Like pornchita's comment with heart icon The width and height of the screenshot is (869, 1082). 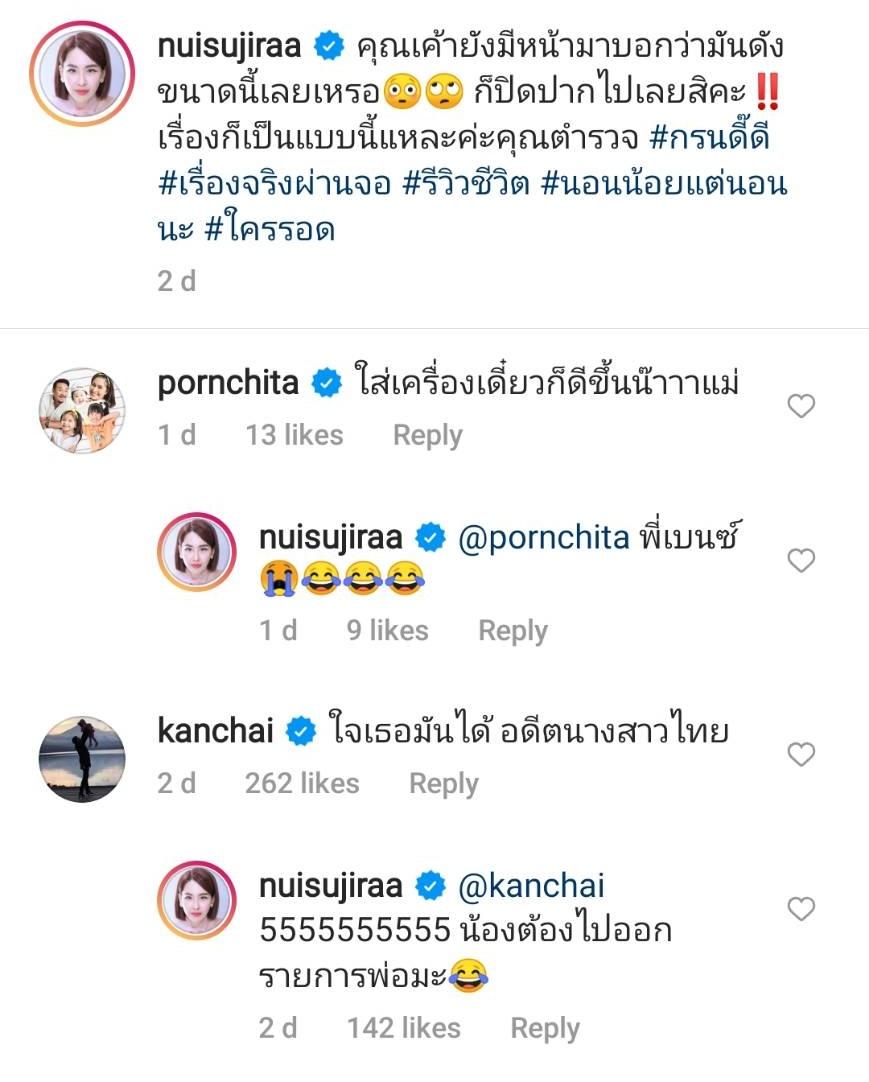pos(801,406)
